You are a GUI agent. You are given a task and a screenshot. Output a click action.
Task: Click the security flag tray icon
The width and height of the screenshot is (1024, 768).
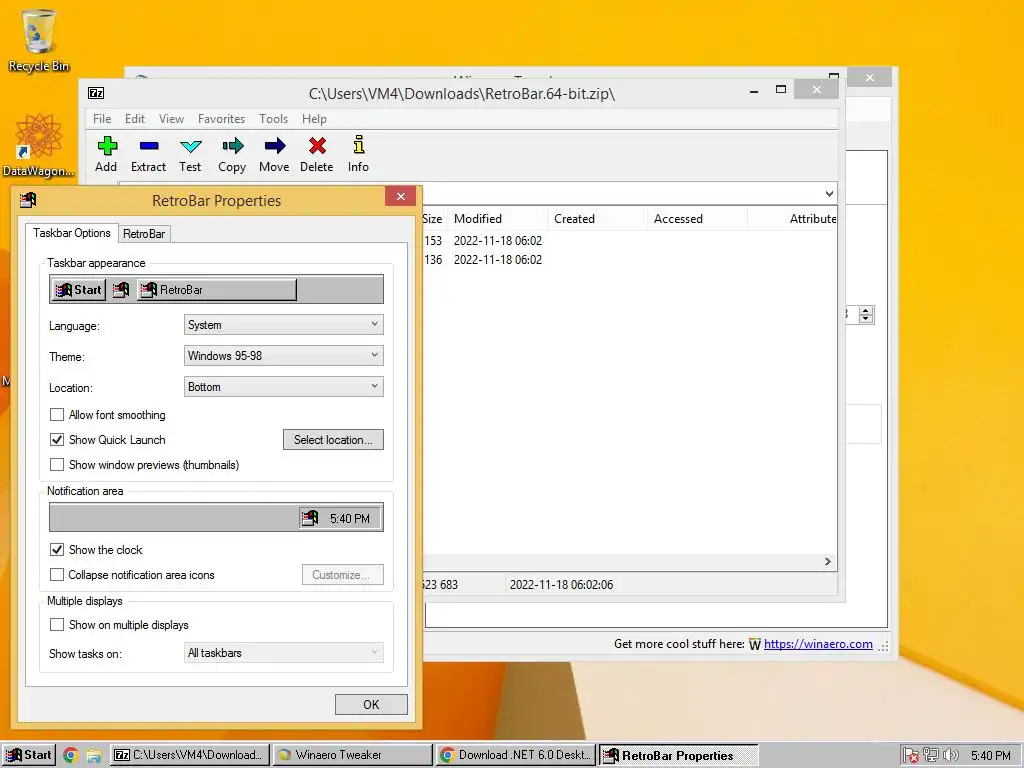[x=911, y=756]
